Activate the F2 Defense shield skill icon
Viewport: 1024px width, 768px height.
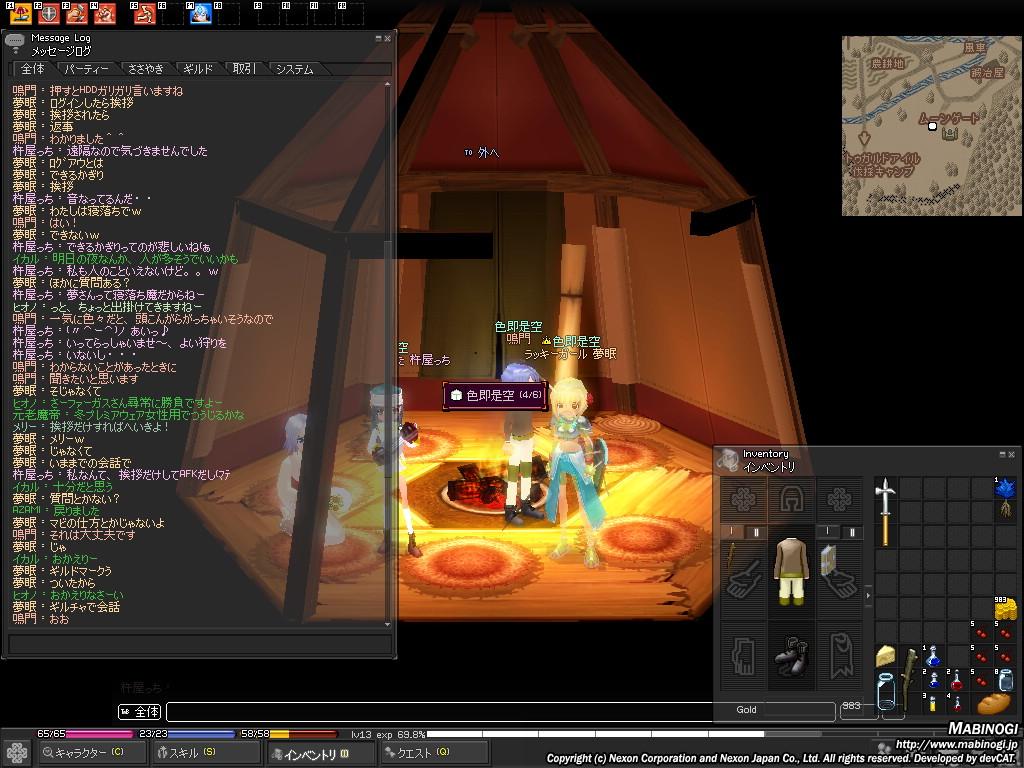pyautogui.click(x=49, y=14)
